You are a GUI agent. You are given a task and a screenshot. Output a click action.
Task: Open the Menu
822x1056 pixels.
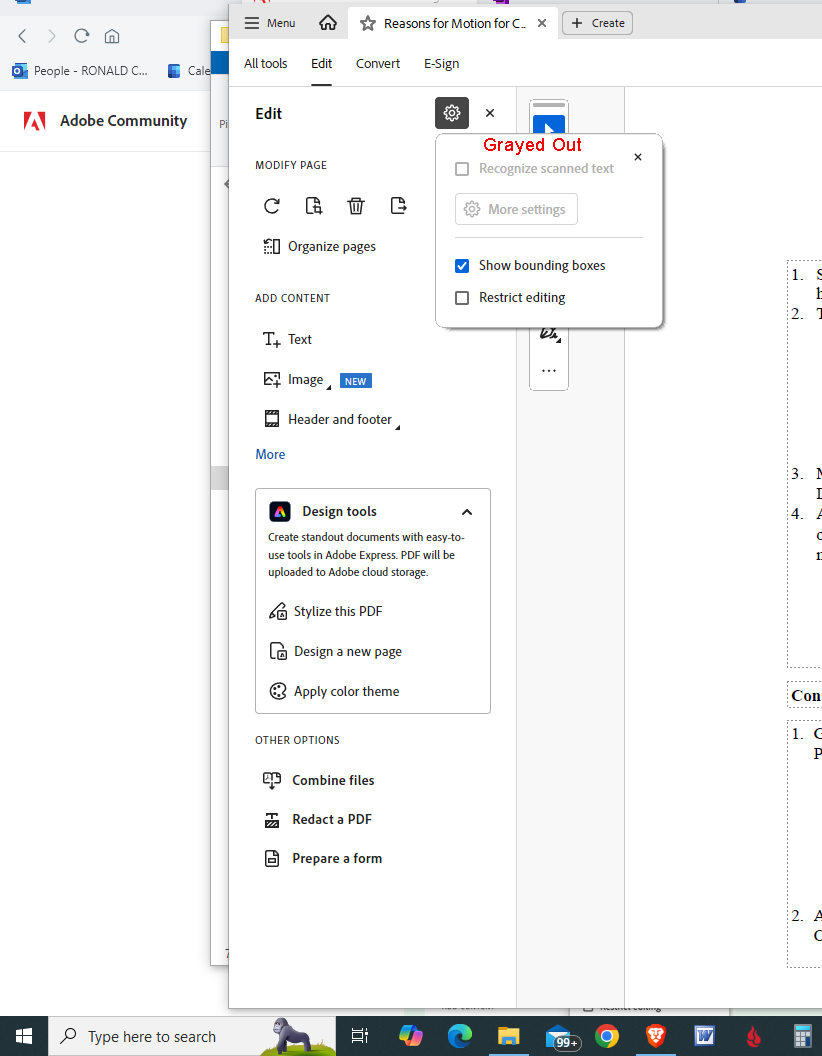pos(269,22)
